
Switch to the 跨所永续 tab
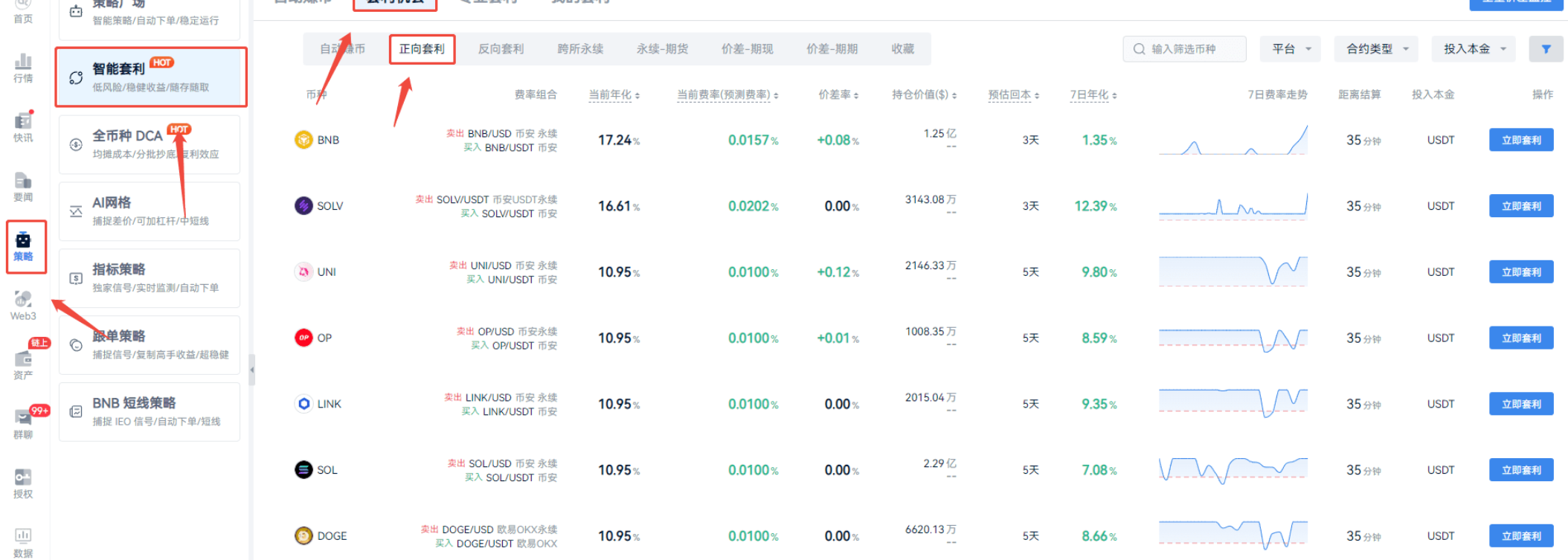tap(580, 49)
